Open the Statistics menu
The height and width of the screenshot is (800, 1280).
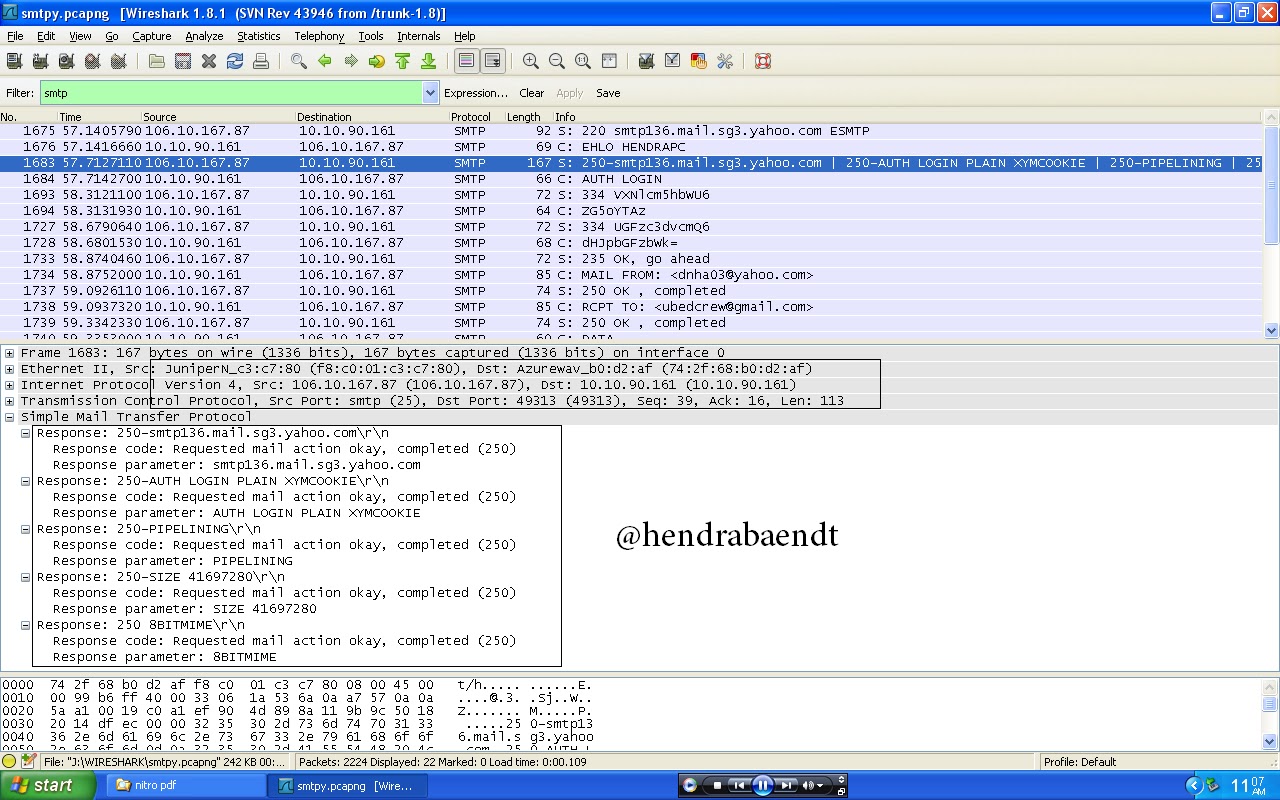click(258, 36)
